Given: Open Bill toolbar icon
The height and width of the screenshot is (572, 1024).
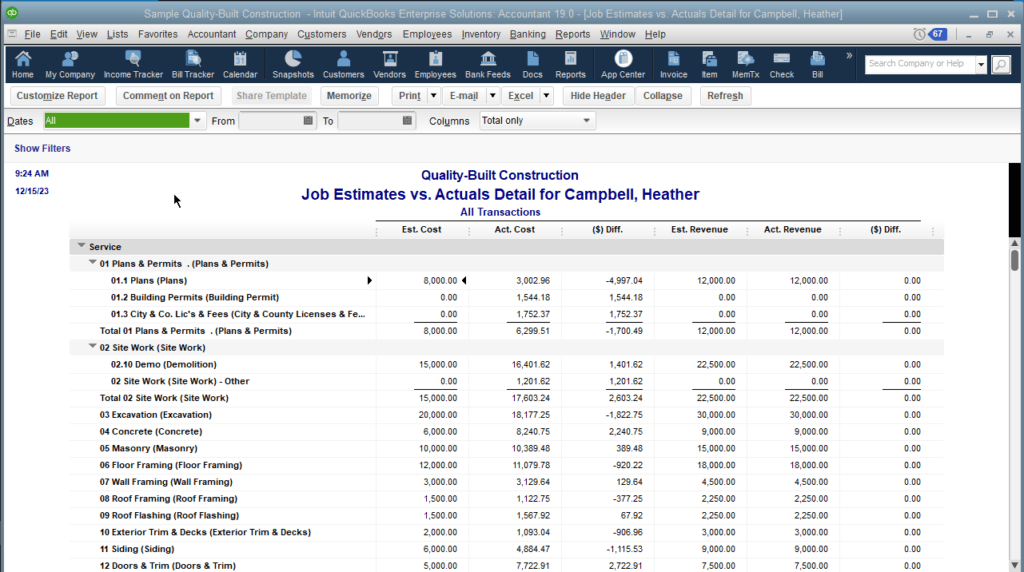Looking at the screenshot, I should [818, 65].
